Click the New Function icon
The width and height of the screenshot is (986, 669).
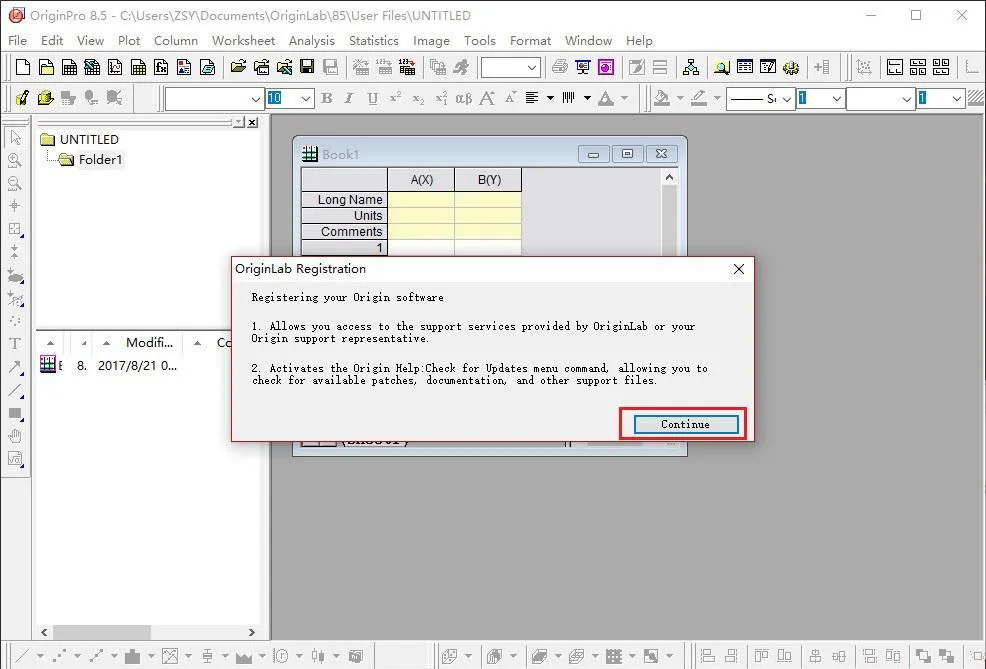161,67
